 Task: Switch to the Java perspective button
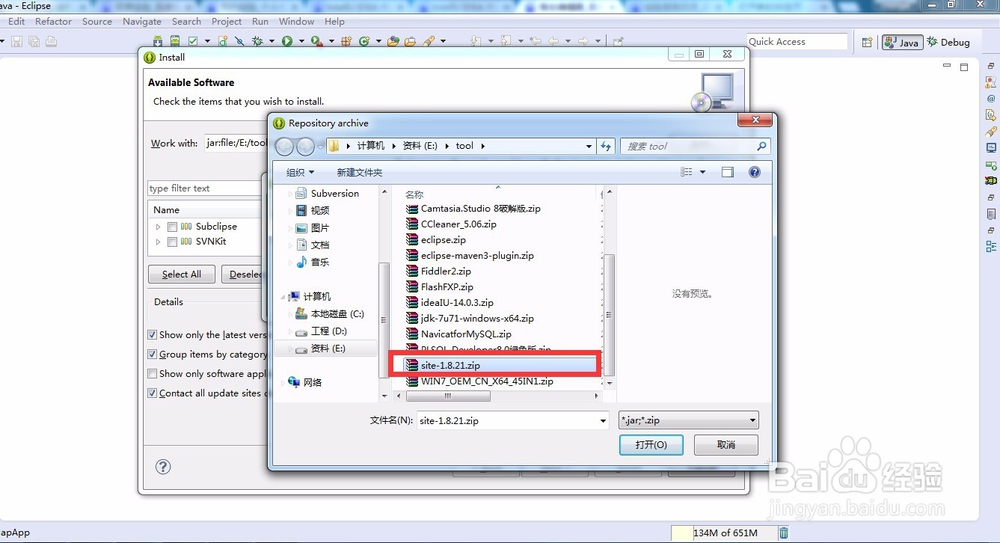[x=902, y=42]
